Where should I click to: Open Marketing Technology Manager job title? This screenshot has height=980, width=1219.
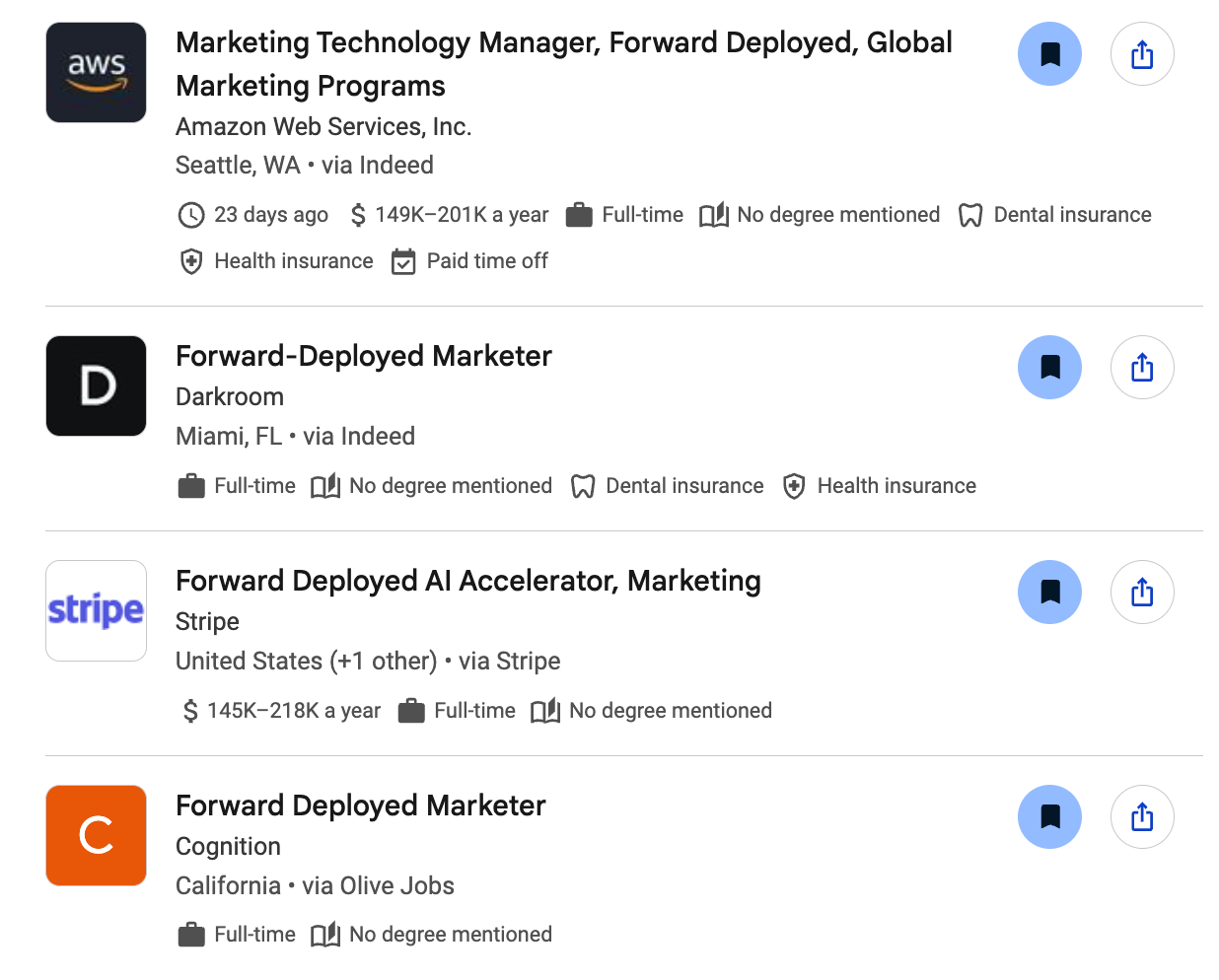[x=564, y=64]
